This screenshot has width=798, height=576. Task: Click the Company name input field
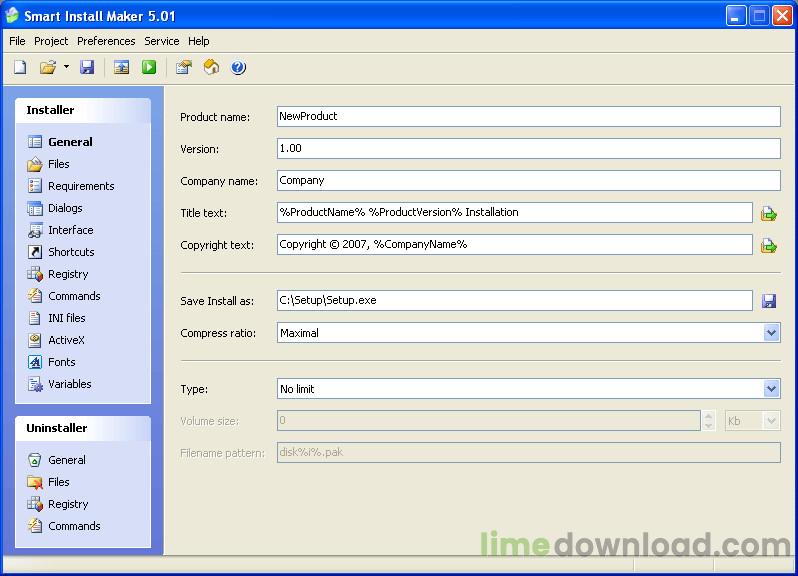pyautogui.click(x=528, y=181)
